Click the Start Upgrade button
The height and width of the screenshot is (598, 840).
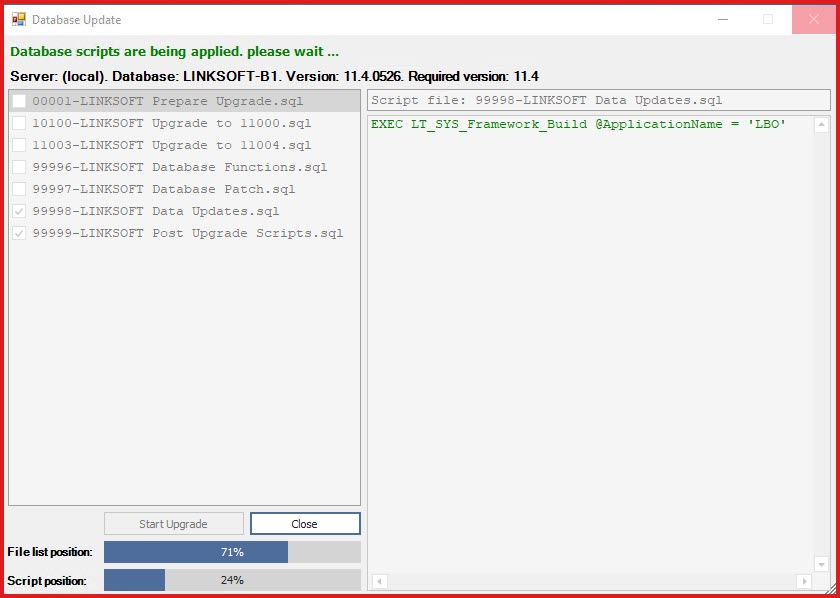pos(174,524)
